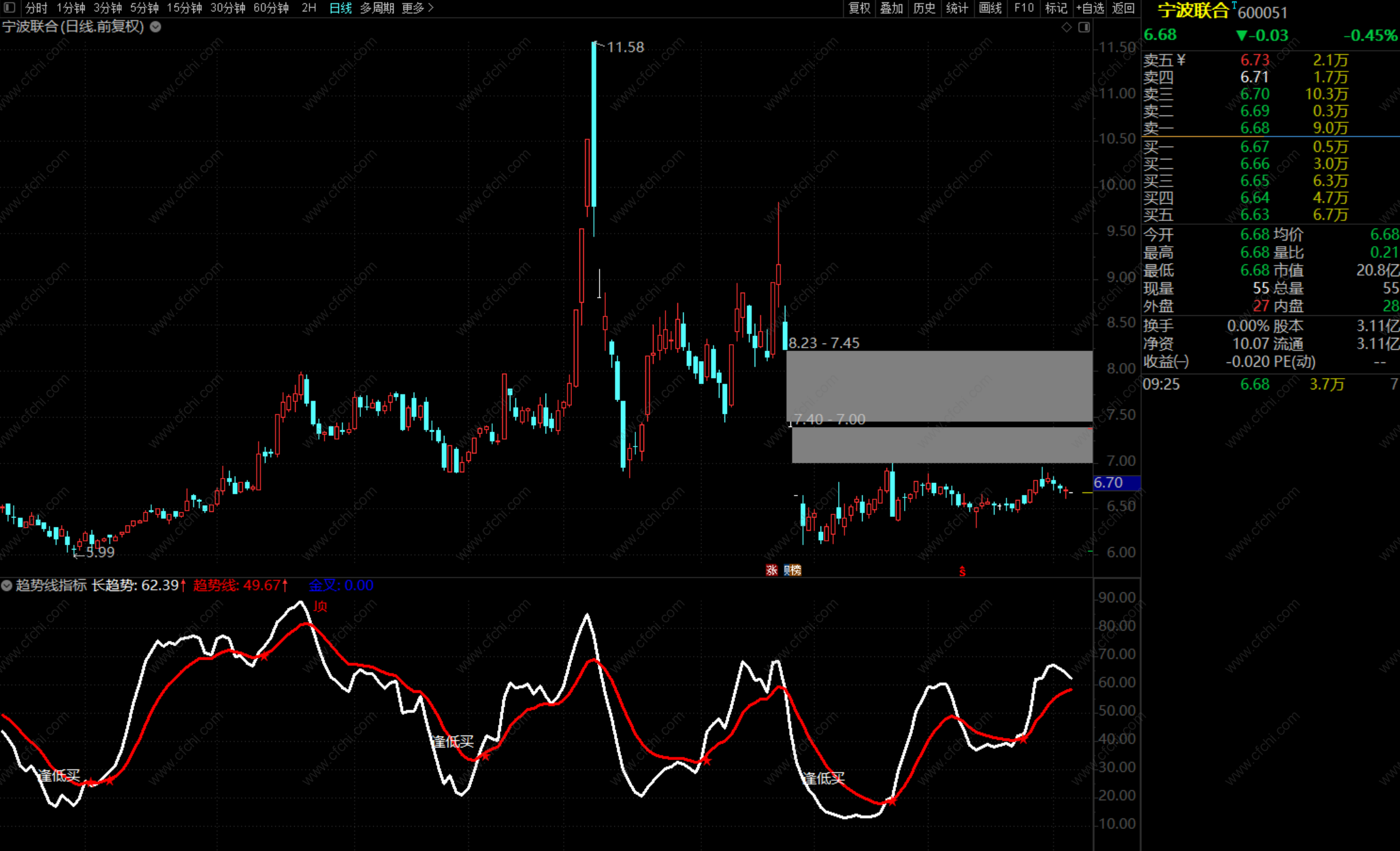Toggle 叠加 overlay comparison
The width and height of the screenshot is (1400, 851).
891,8
